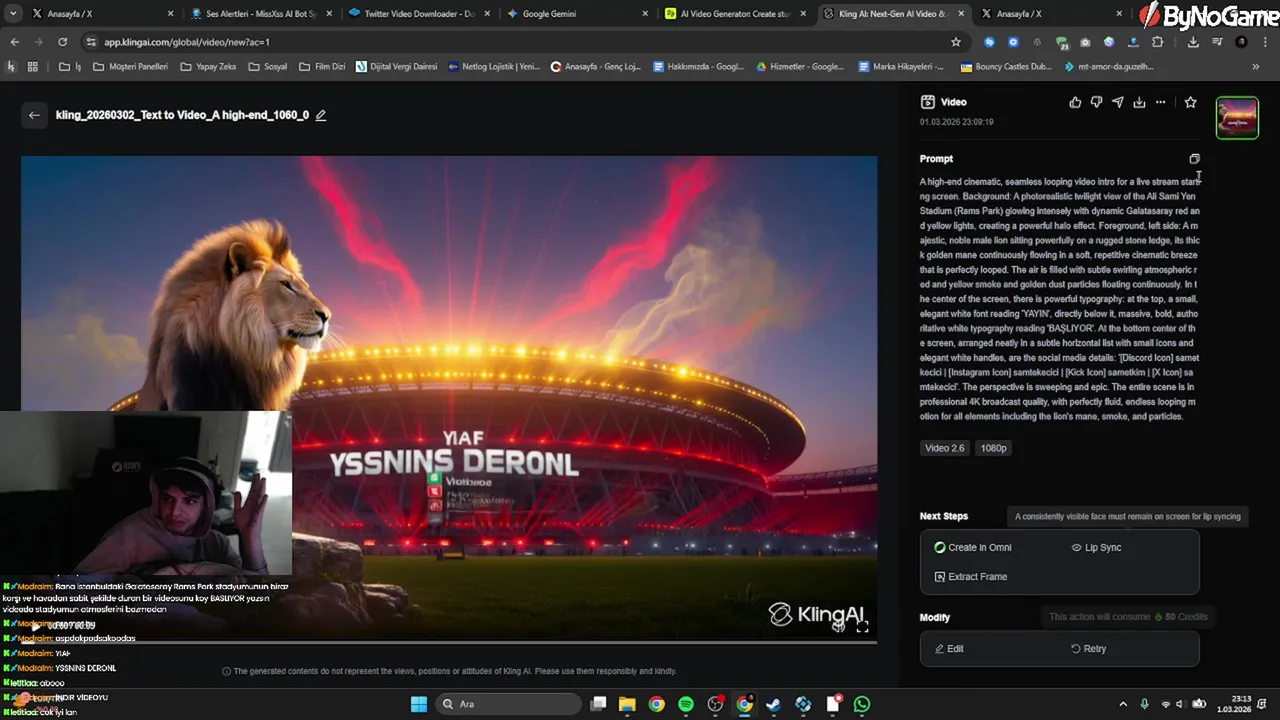Mute the video player volume
This screenshot has width=1280, height=720.
pyautogui.click(x=838, y=627)
